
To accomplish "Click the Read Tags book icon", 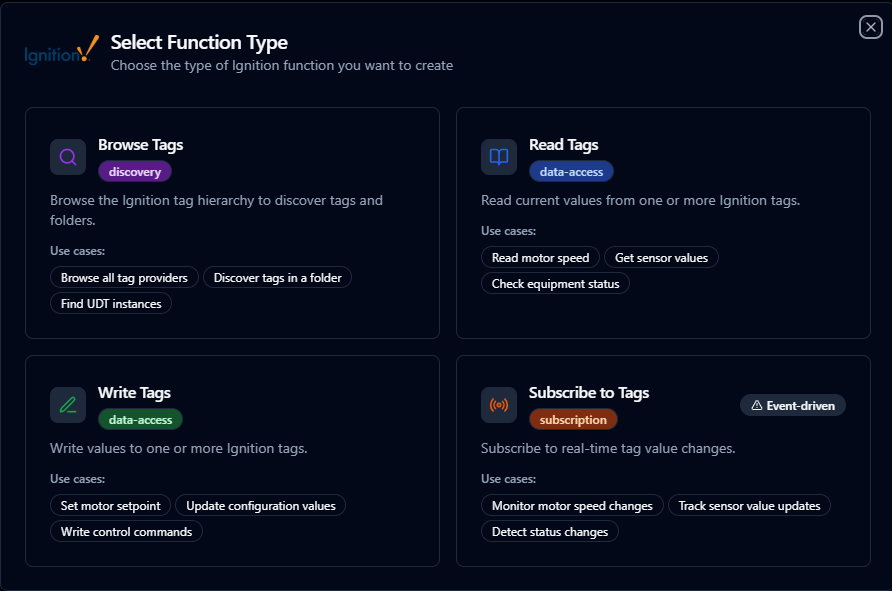I will click(499, 157).
